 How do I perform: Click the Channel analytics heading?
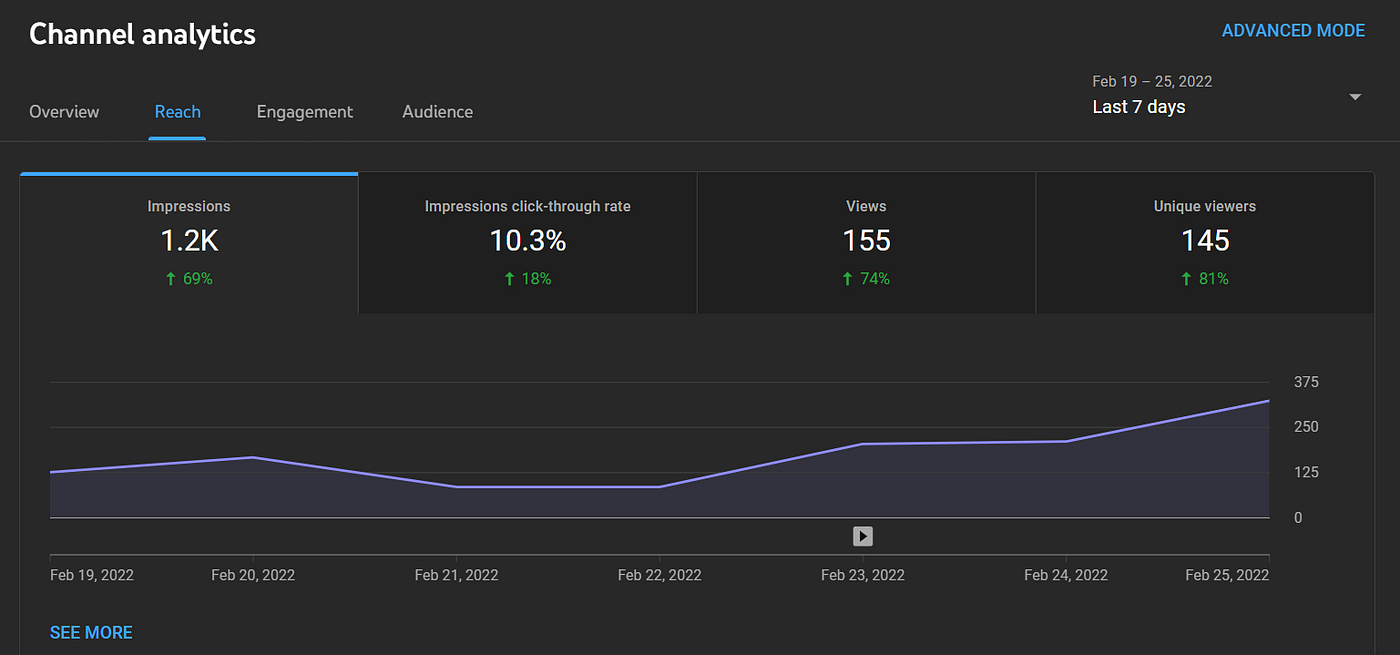pos(142,34)
